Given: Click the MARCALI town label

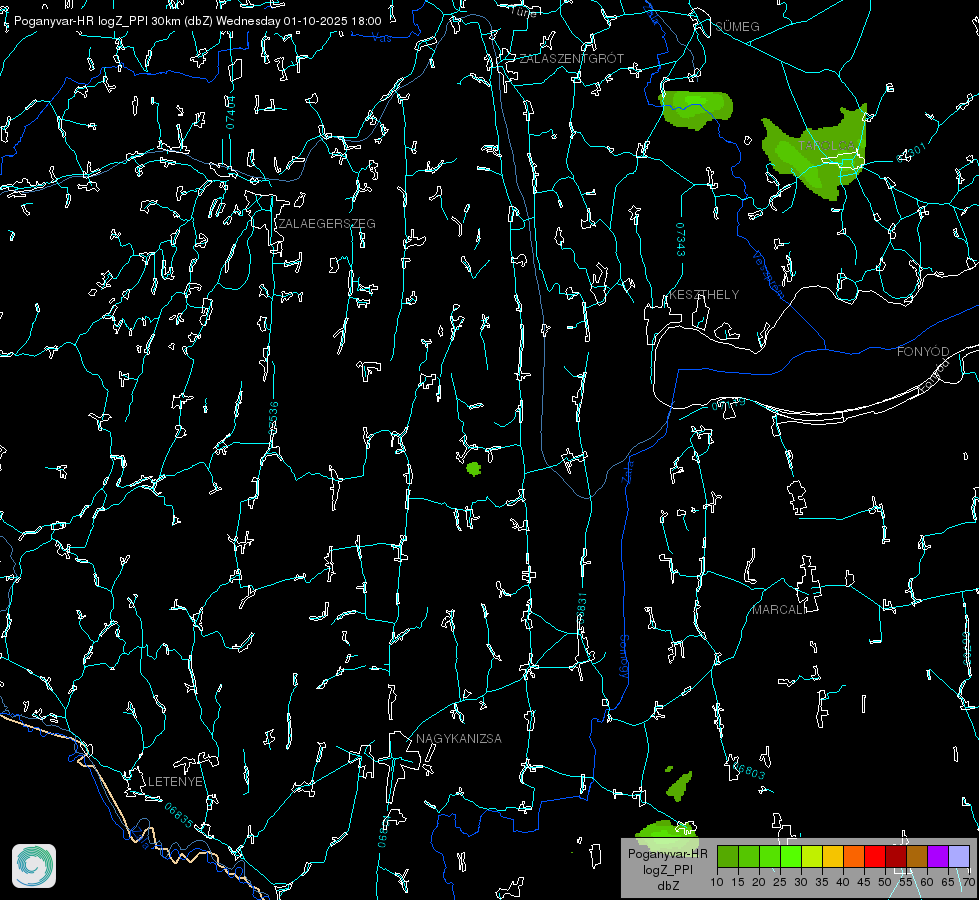Looking at the screenshot, I should click(779, 610).
